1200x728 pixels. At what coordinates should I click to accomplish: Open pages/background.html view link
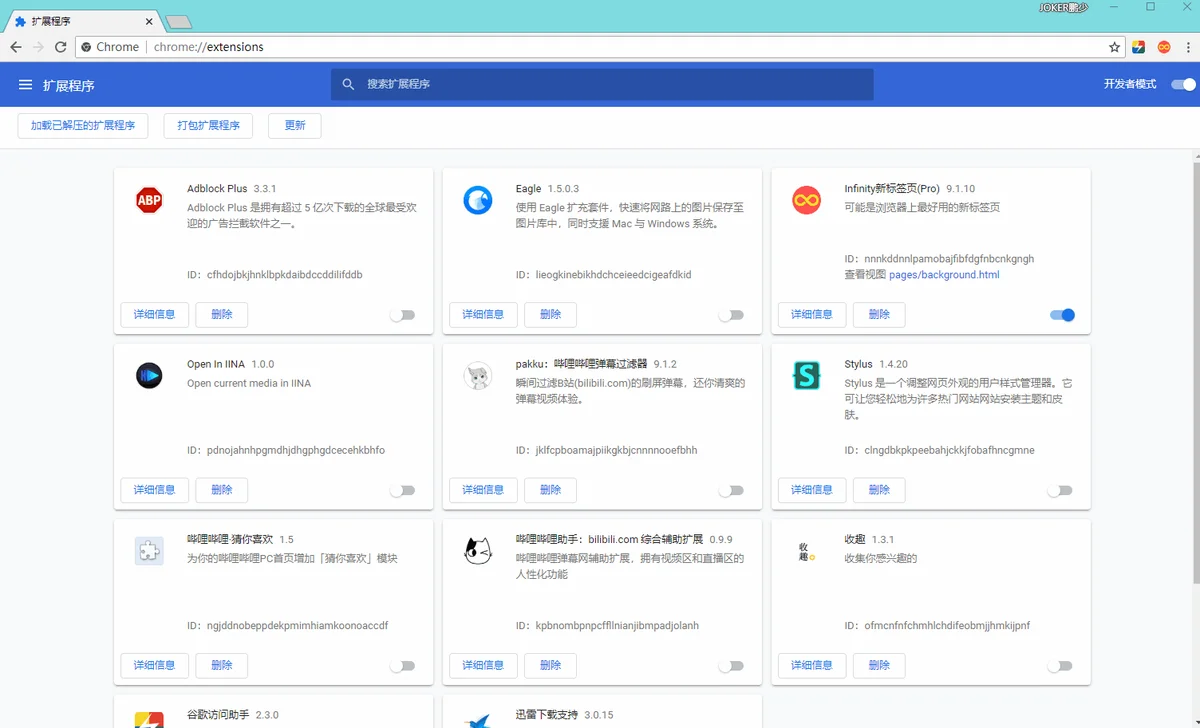944,275
